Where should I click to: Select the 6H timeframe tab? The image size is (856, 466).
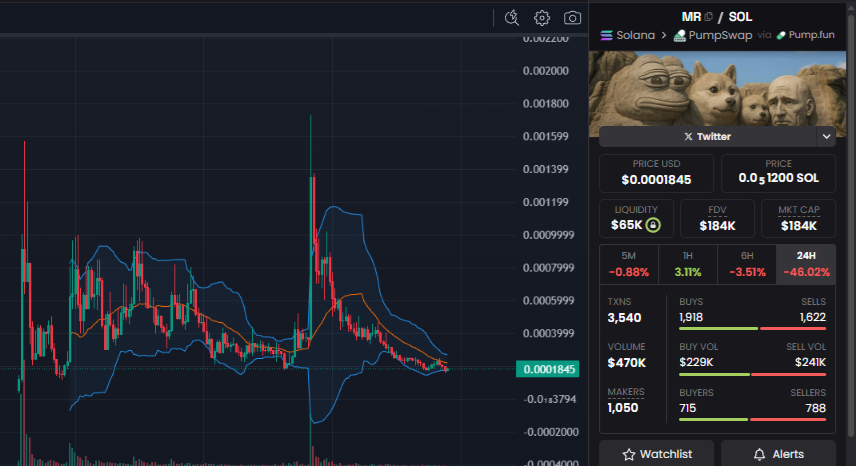coord(747,265)
